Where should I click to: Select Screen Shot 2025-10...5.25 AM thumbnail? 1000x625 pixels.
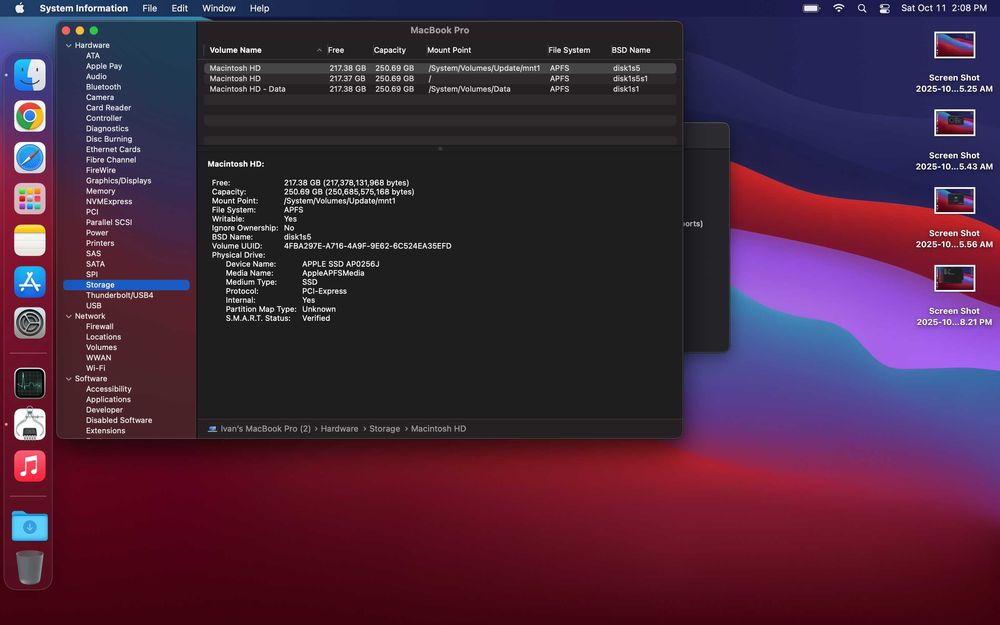pyautogui.click(x=955, y=46)
